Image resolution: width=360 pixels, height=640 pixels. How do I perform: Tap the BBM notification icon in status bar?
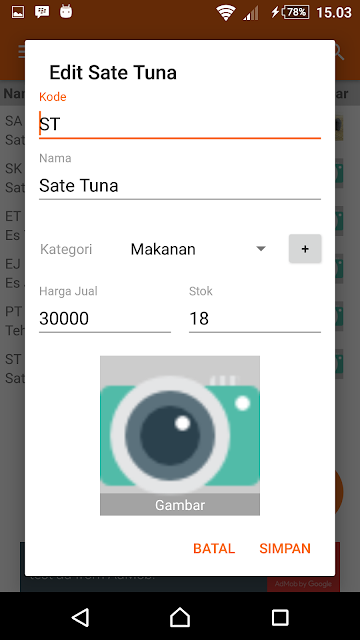(42, 12)
